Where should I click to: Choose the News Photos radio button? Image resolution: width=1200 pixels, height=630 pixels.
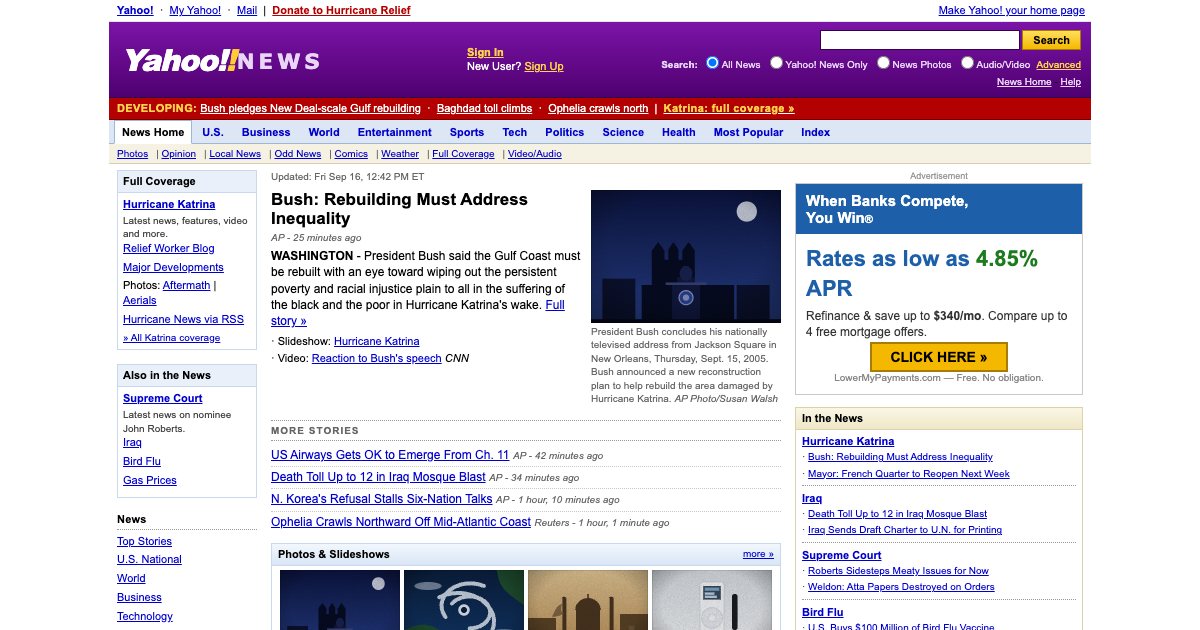point(883,63)
